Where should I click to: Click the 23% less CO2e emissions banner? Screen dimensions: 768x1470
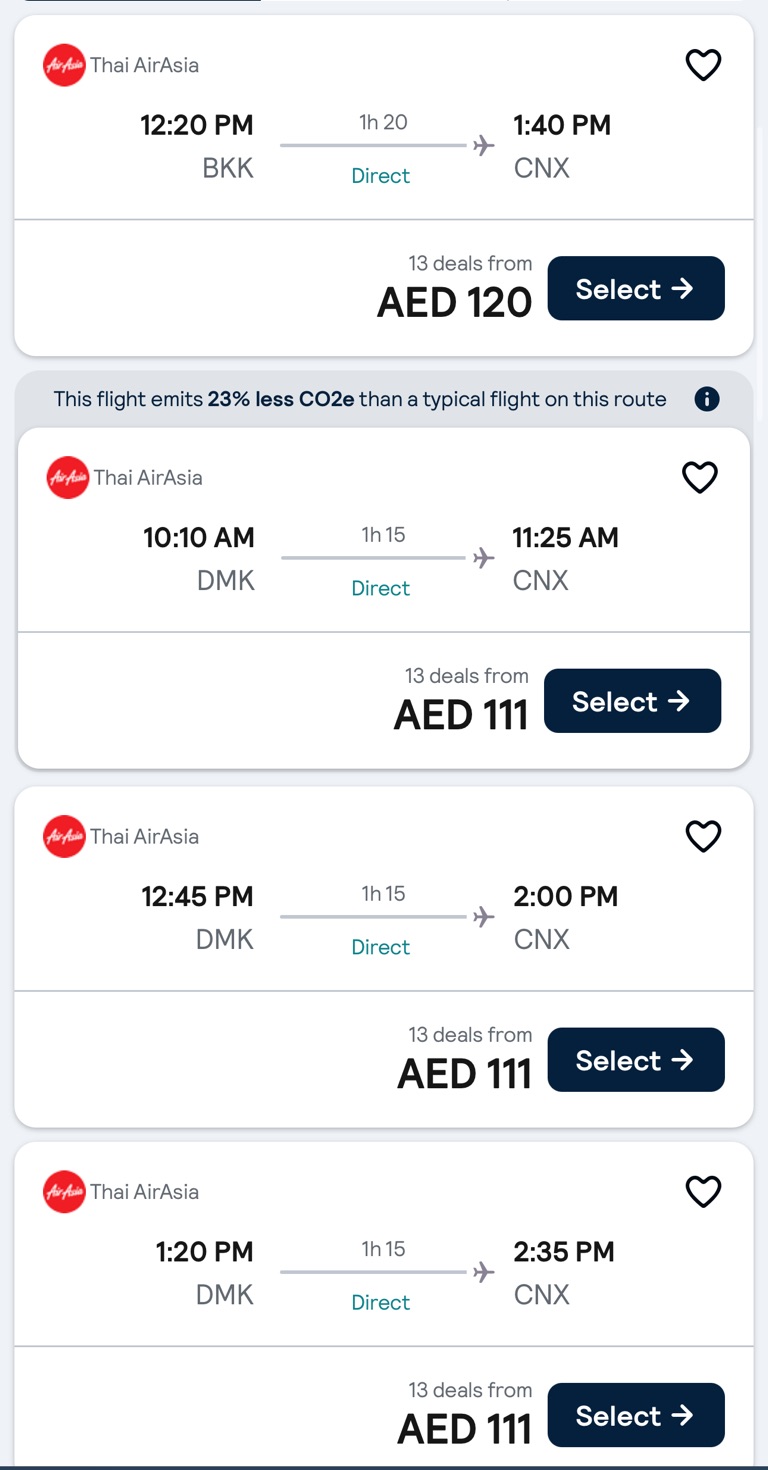click(x=360, y=400)
